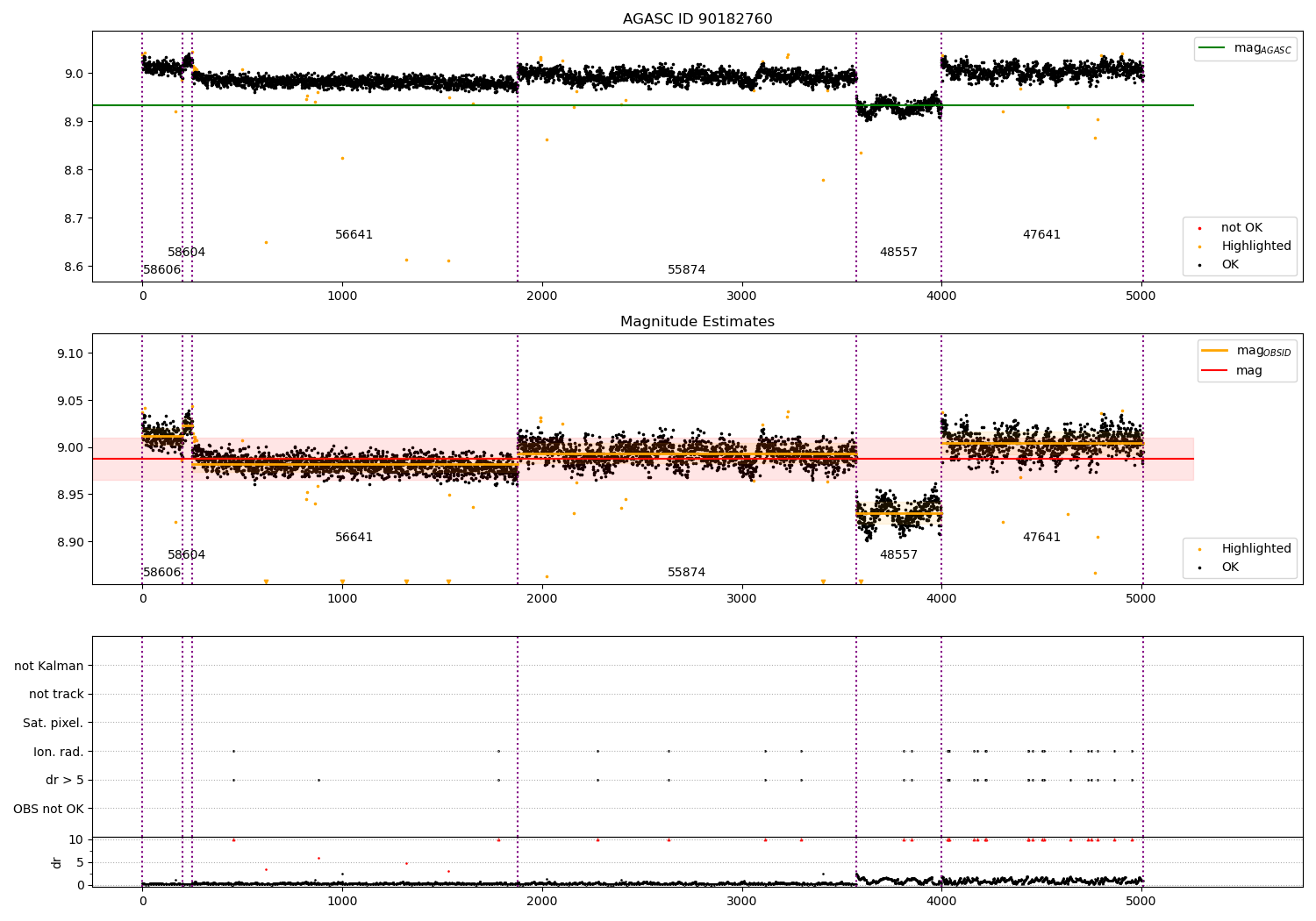Click y-tick 8.8 in top plot

point(74,170)
